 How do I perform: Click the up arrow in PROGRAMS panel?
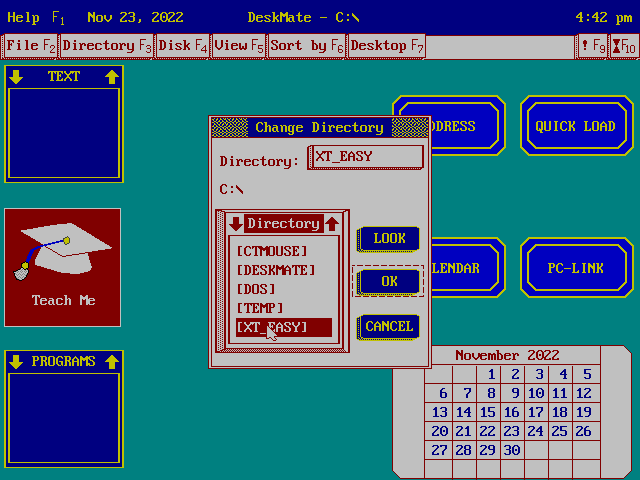(x=112, y=362)
